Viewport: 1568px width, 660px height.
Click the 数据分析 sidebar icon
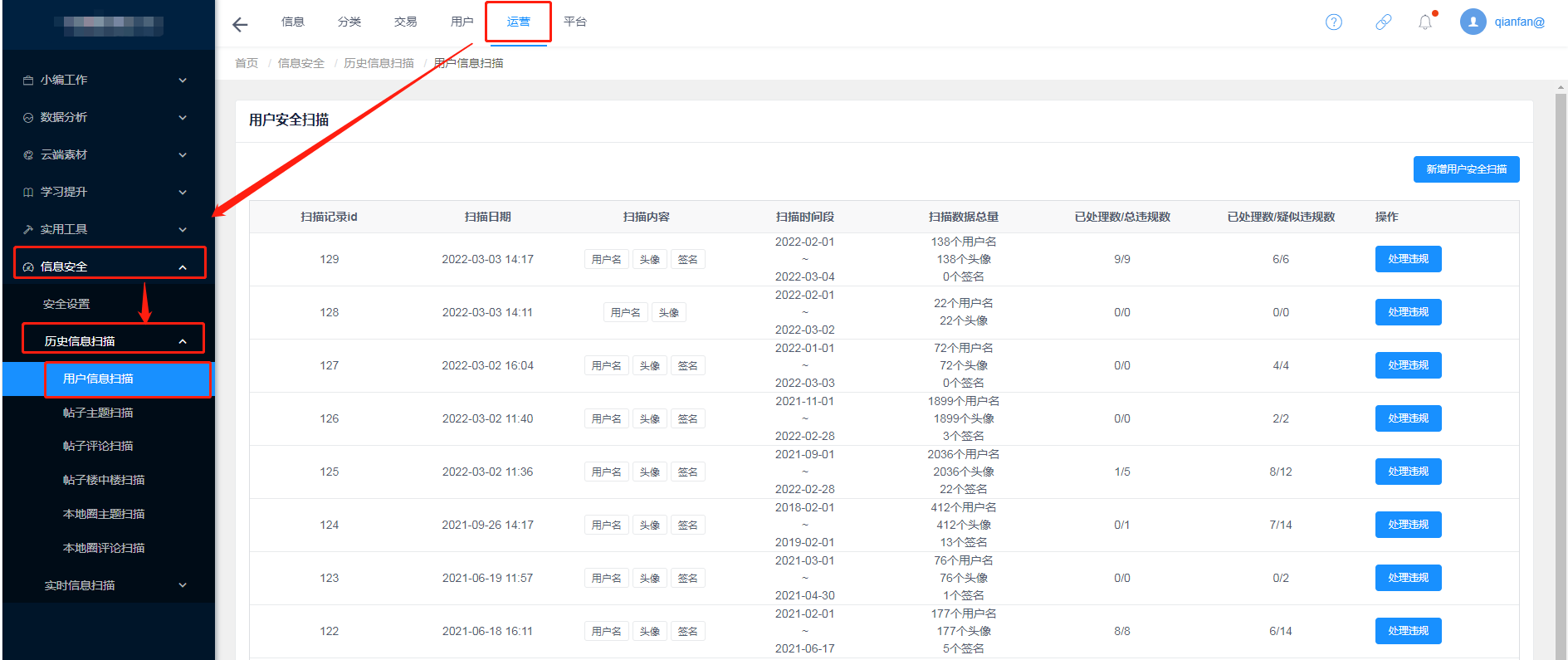pos(28,118)
